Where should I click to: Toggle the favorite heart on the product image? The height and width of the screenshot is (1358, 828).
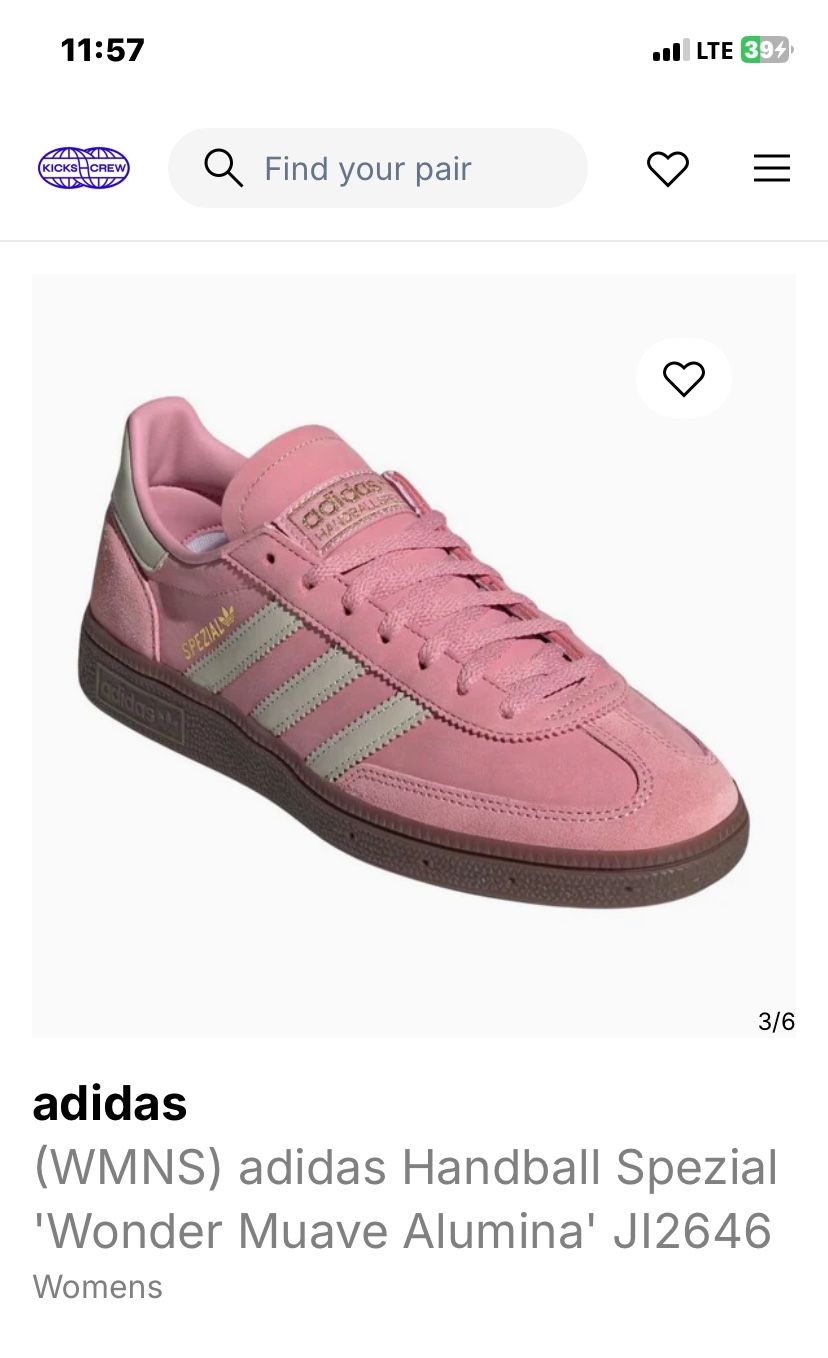(684, 378)
